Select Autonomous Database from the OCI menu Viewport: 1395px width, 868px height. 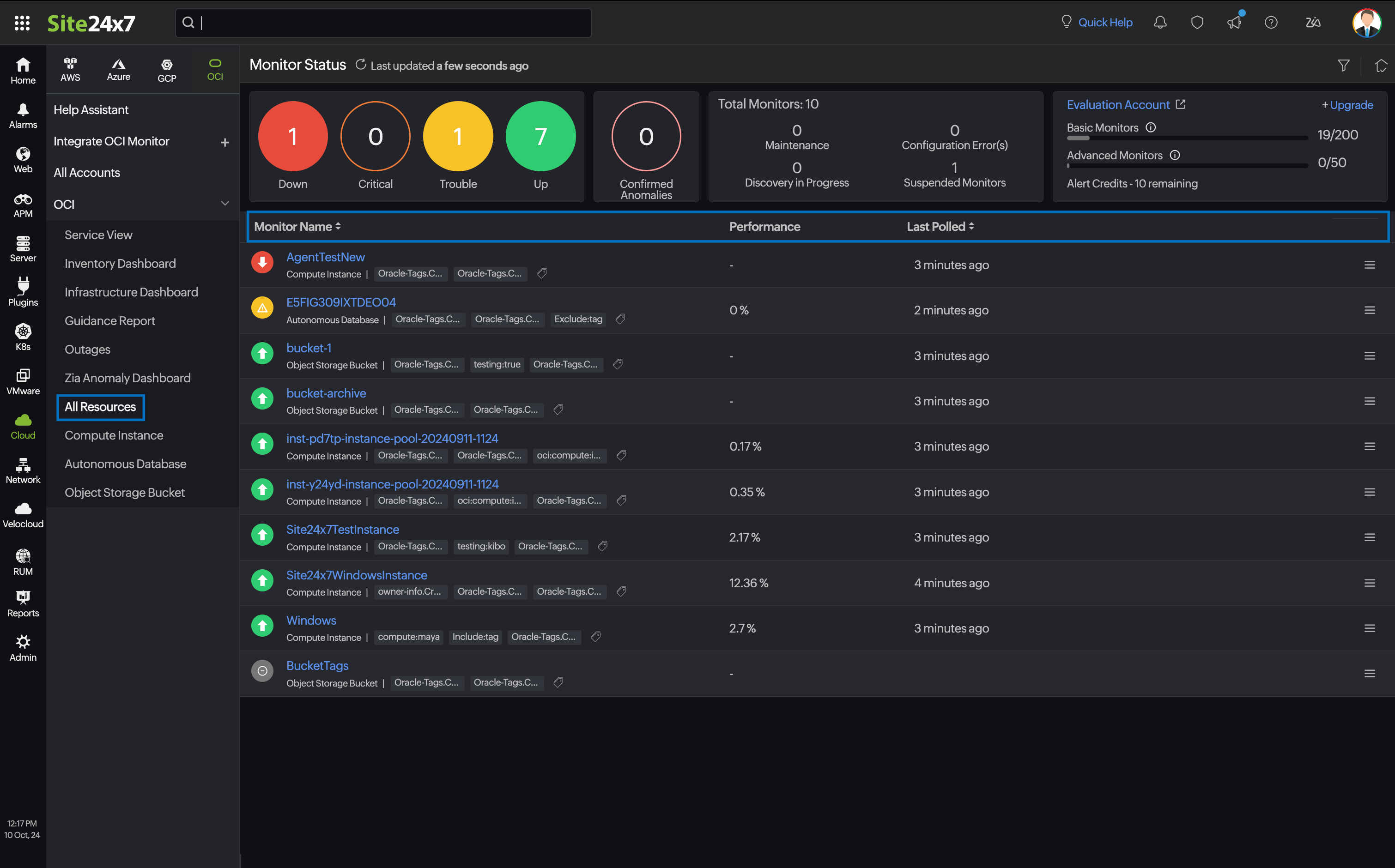point(125,463)
